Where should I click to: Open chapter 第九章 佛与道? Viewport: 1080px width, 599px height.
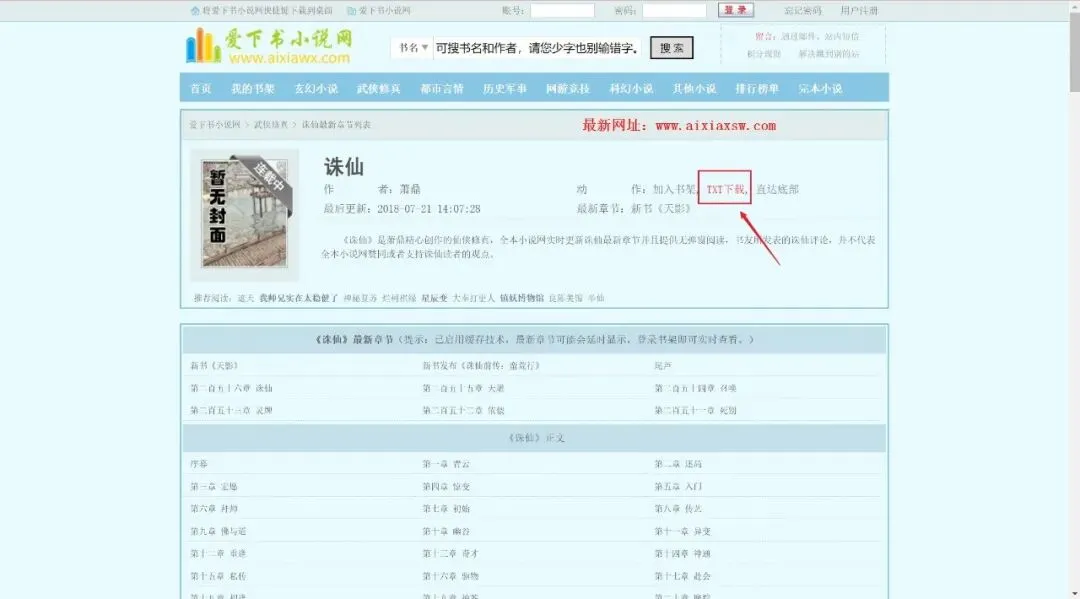(218, 532)
